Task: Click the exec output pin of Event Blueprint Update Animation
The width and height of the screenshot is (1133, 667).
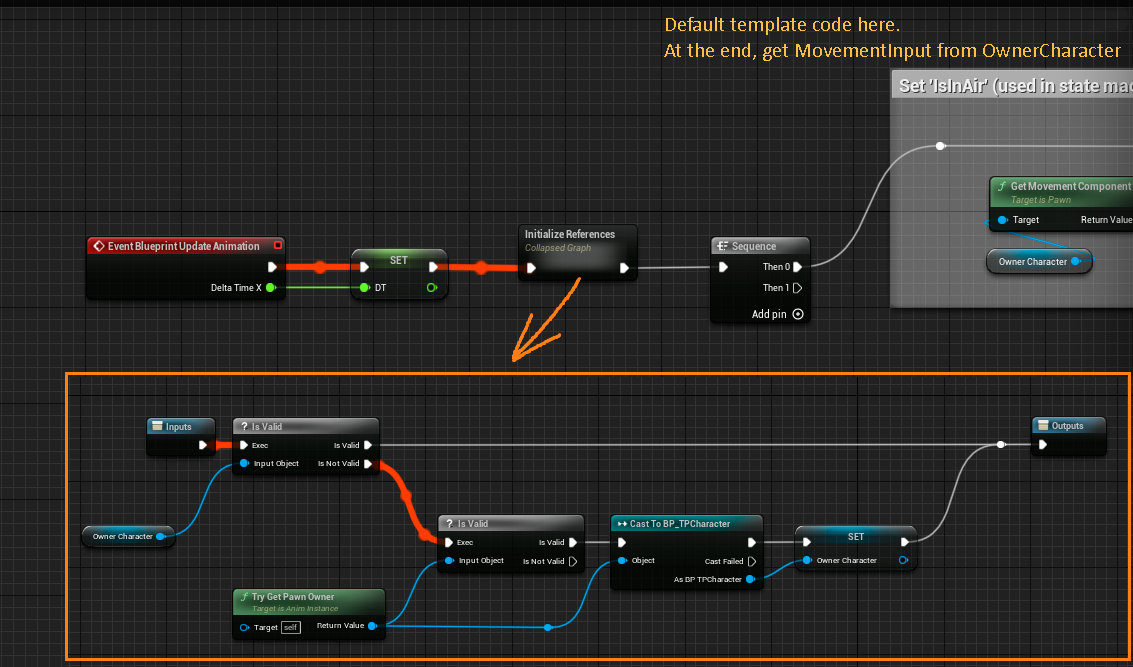Action: [x=272, y=267]
